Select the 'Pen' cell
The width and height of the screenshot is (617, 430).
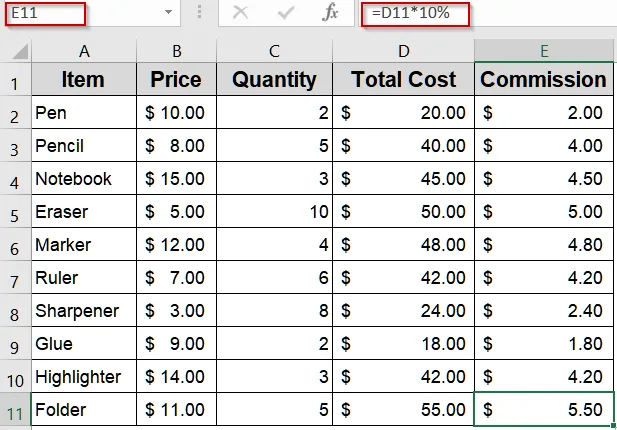click(84, 113)
